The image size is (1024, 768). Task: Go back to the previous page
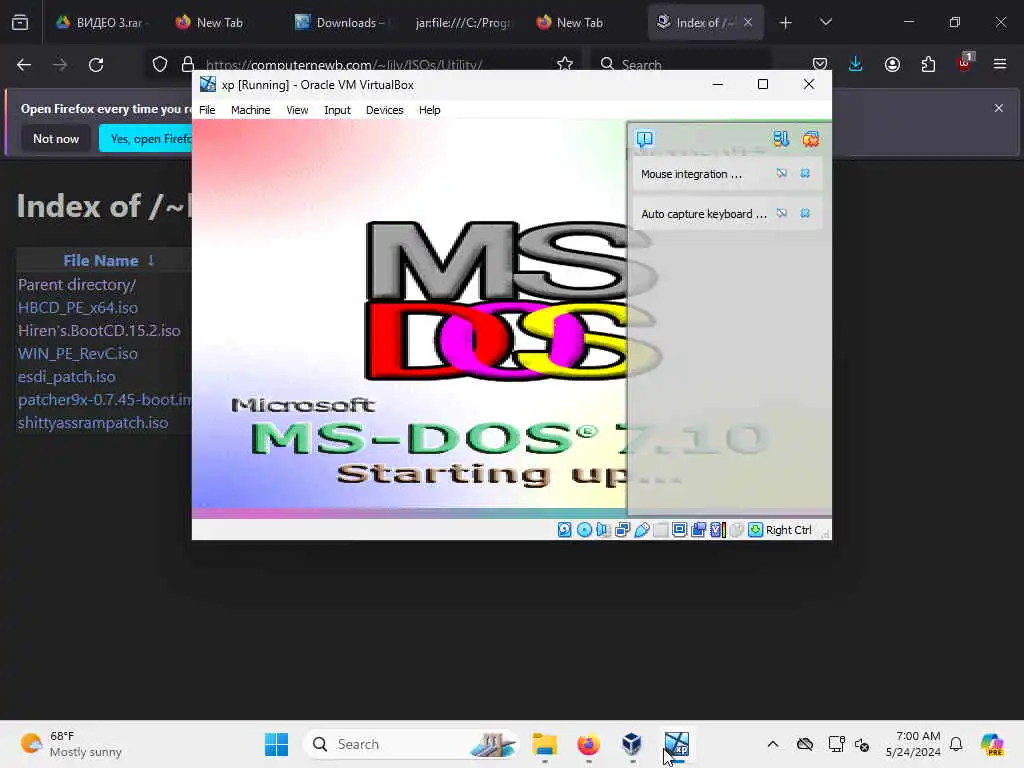[24, 64]
